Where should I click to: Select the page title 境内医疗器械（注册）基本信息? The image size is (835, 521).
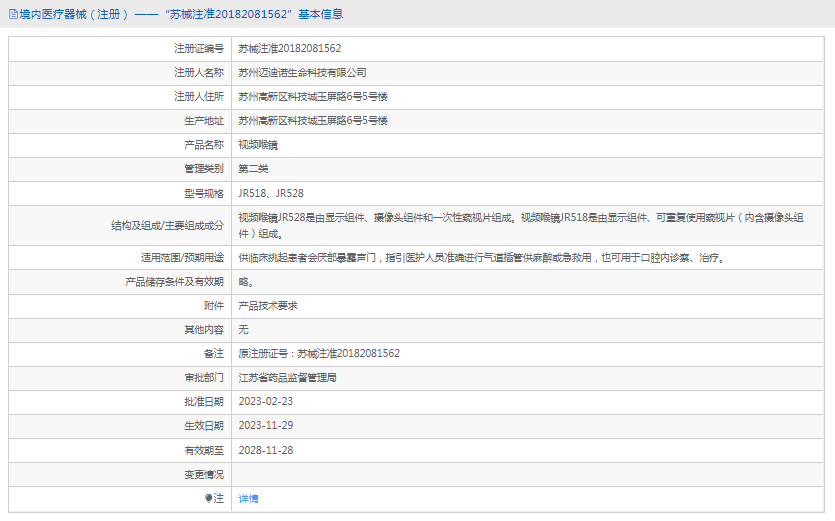[x=181, y=14]
